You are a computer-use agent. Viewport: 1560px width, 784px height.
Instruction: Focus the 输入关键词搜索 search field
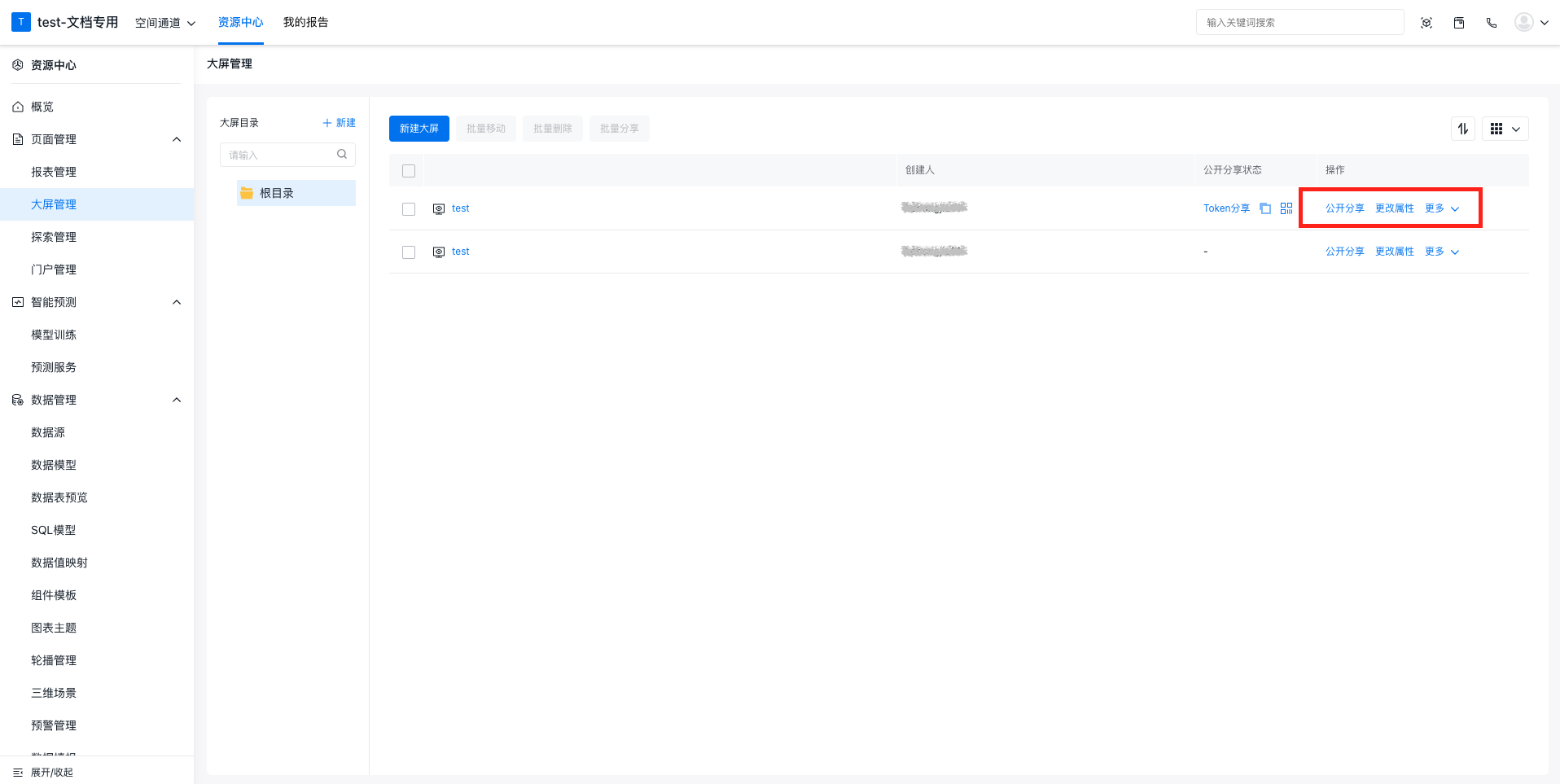coord(1300,22)
